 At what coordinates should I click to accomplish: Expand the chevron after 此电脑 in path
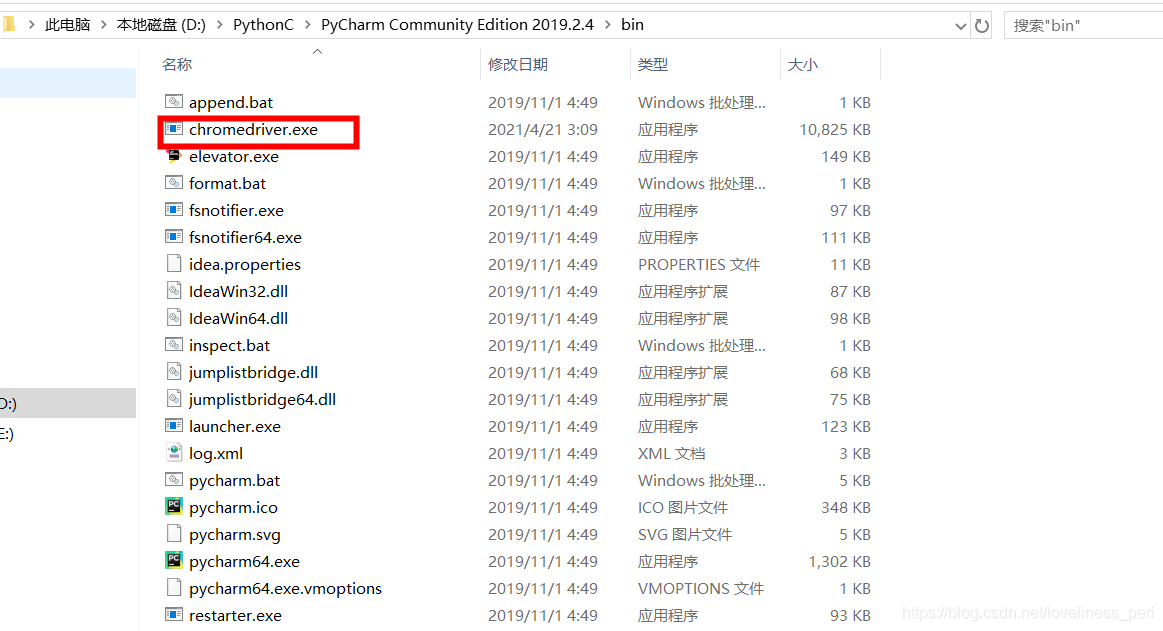click(x=103, y=25)
